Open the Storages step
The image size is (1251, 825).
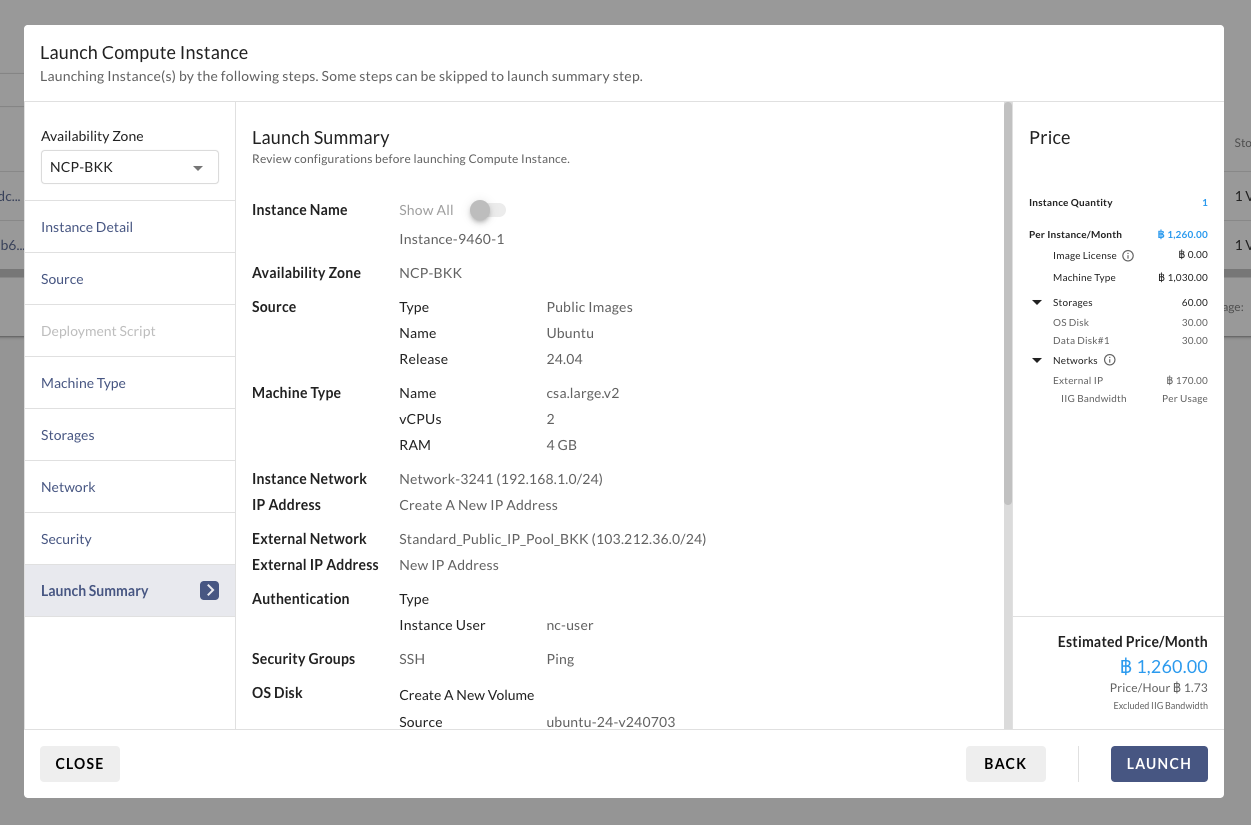point(68,435)
